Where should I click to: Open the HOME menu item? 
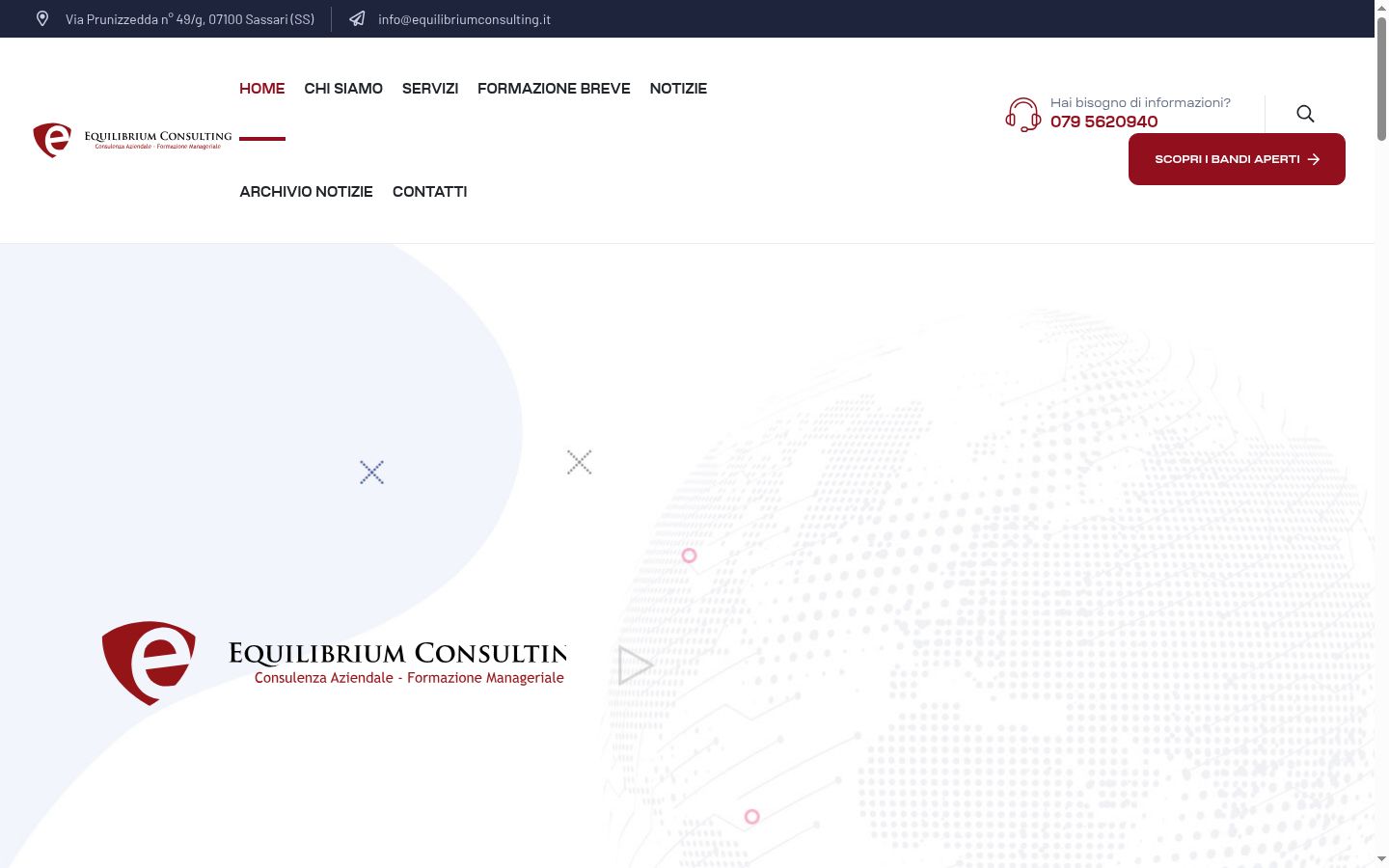click(262, 89)
